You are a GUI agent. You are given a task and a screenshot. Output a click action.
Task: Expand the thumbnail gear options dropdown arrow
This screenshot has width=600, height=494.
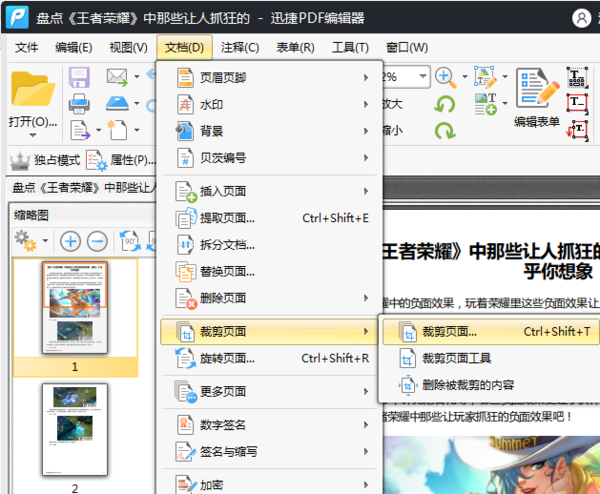point(46,241)
